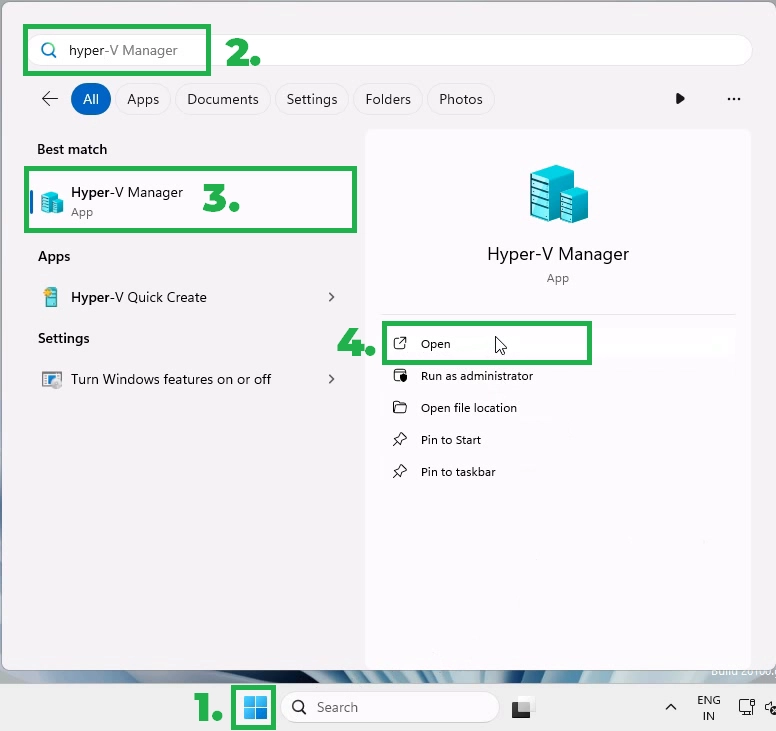Switch to the Documents filter tab
The width and height of the screenshot is (776, 731).
[x=222, y=99]
